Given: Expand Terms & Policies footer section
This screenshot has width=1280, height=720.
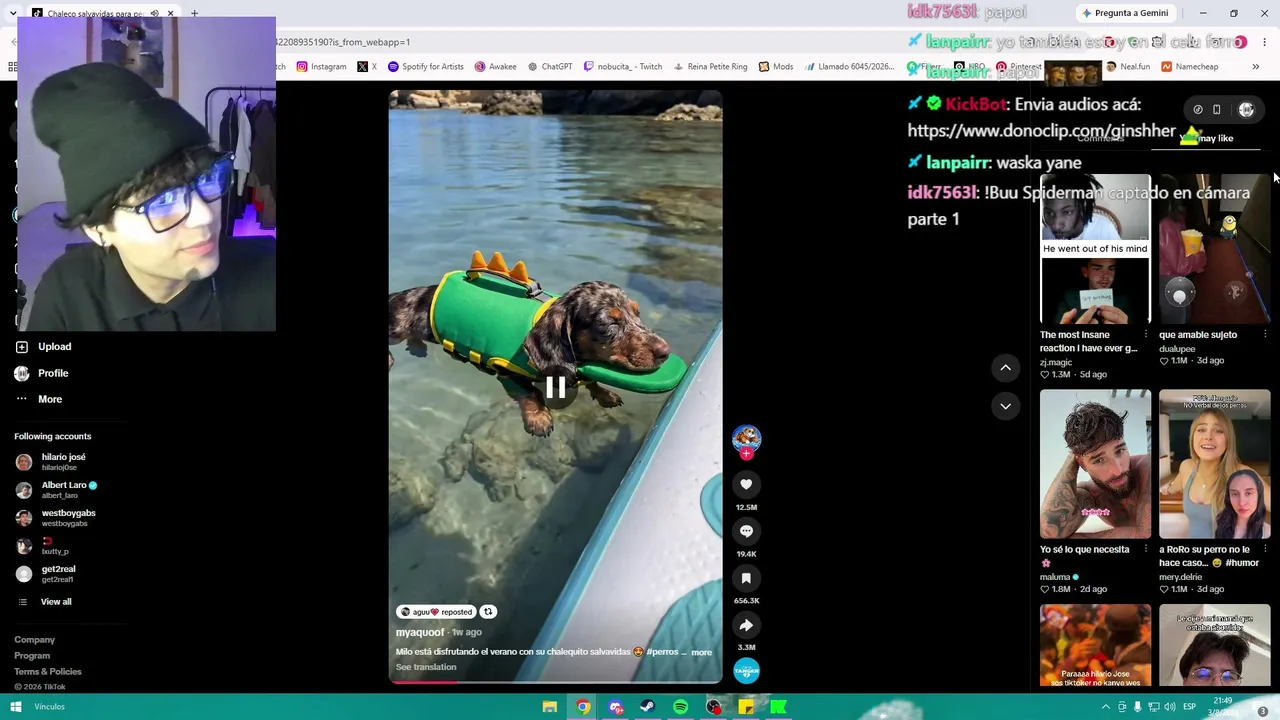Looking at the screenshot, I should tap(48, 672).
